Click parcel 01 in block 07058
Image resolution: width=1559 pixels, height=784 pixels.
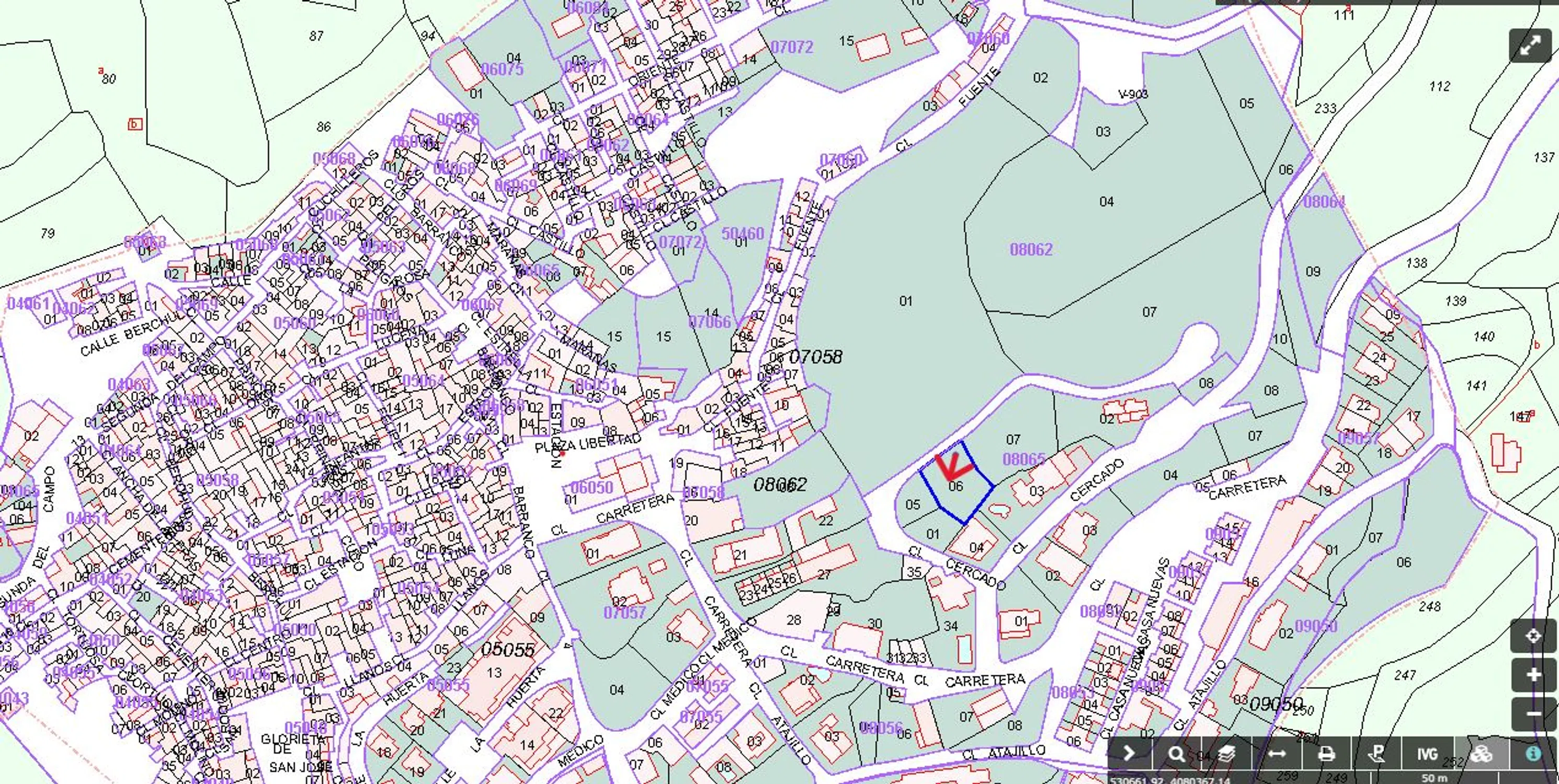(905, 301)
